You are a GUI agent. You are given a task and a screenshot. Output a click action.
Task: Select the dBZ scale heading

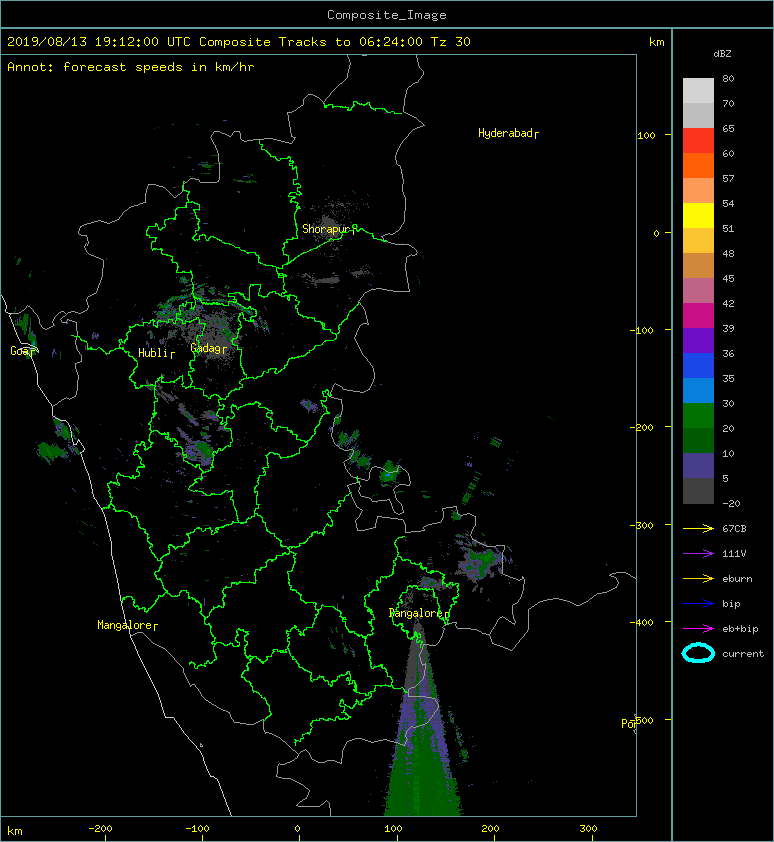tap(722, 54)
